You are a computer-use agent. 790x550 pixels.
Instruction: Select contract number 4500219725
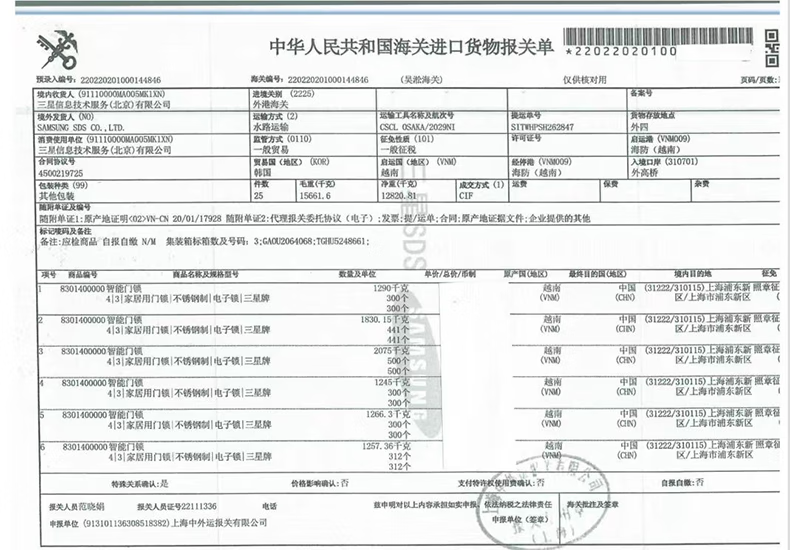(x=60, y=173)
